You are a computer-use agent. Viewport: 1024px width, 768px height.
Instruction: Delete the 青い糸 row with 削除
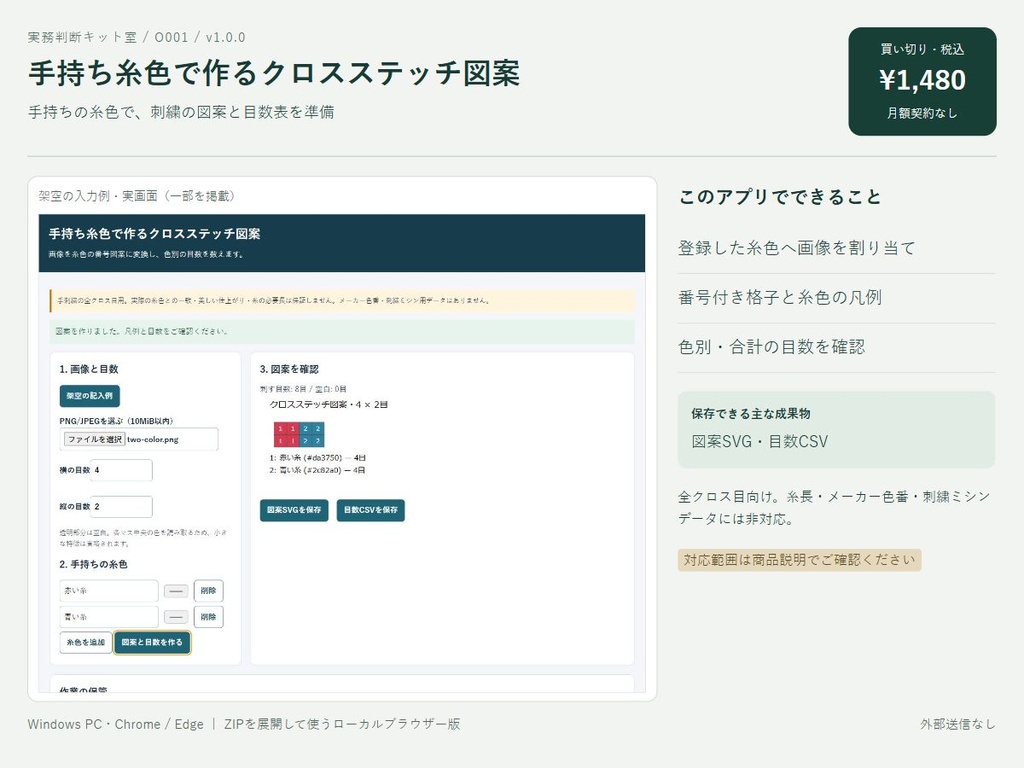[x=208, y=616]
